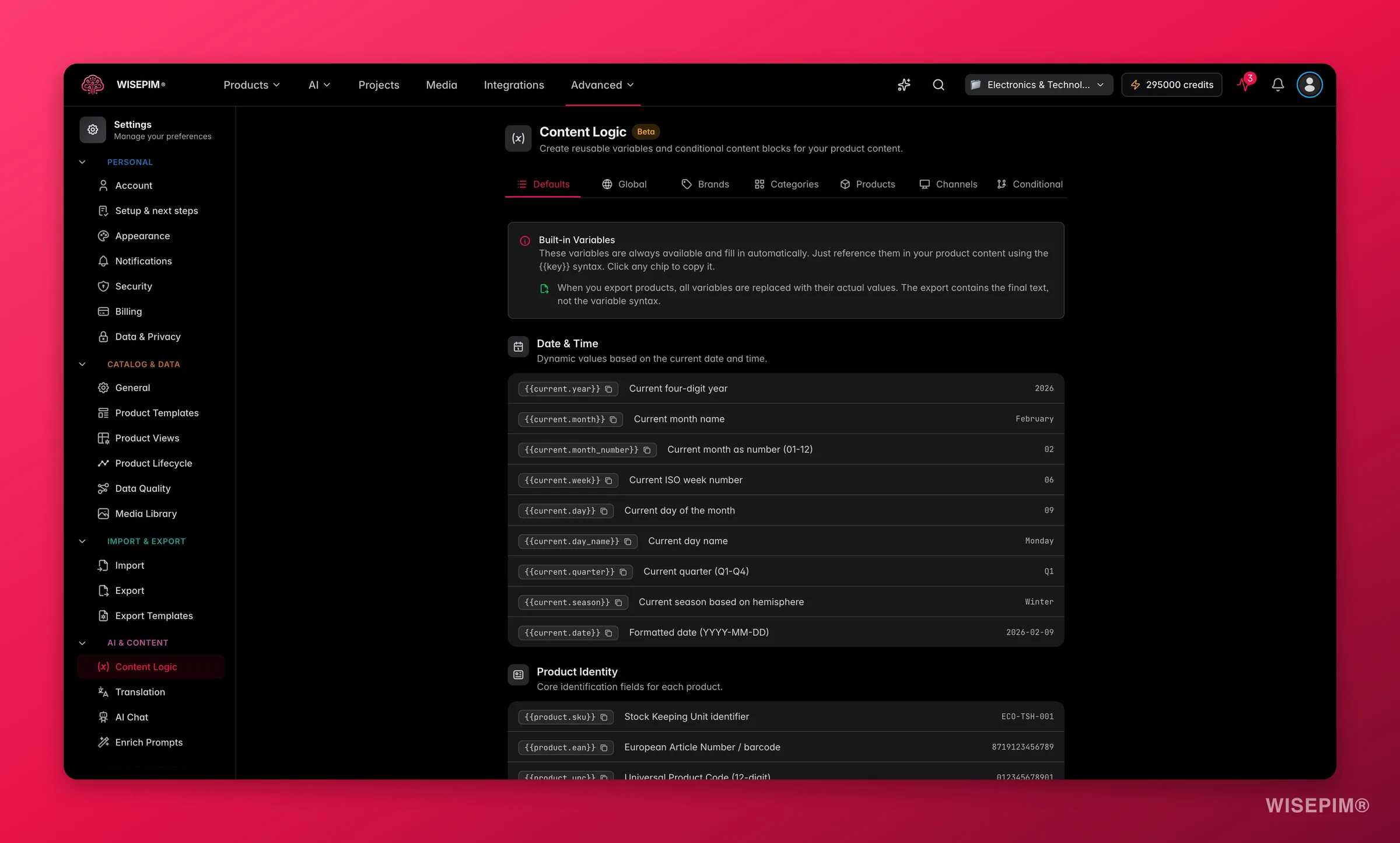Select the Content Logic sidebar item
This screenshot has width=1400, height=843.
pos(150,667)
